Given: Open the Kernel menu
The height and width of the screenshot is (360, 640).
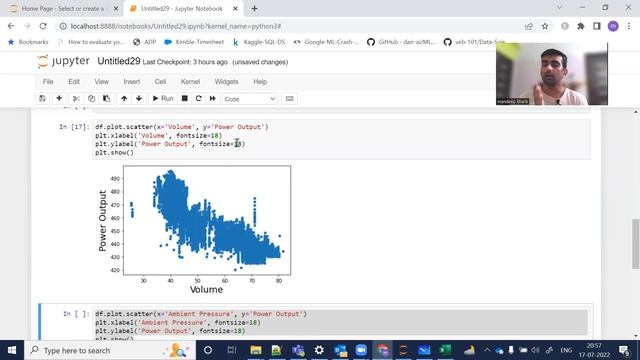Looking at the screenshot, I should click(190, 82).
